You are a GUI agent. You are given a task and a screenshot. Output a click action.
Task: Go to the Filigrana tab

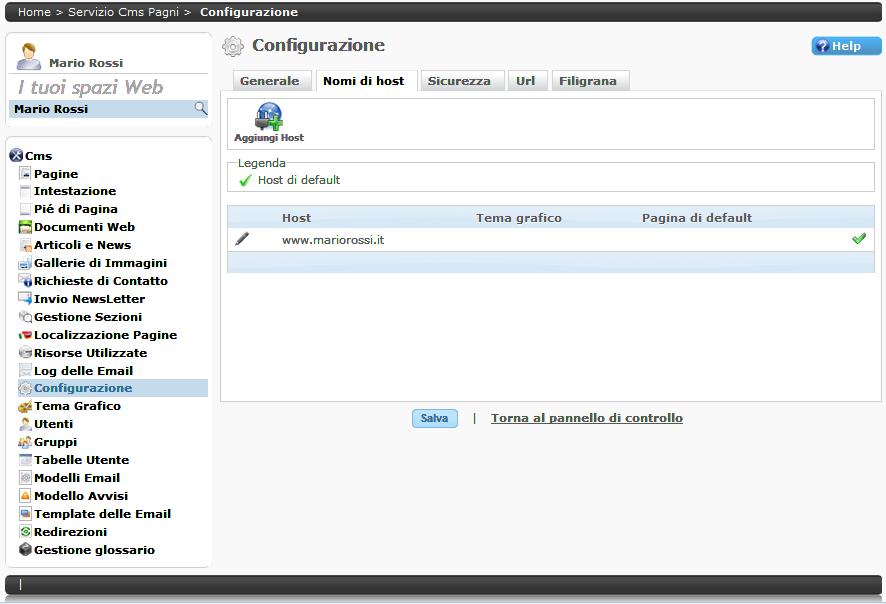(x=588, y=81)
